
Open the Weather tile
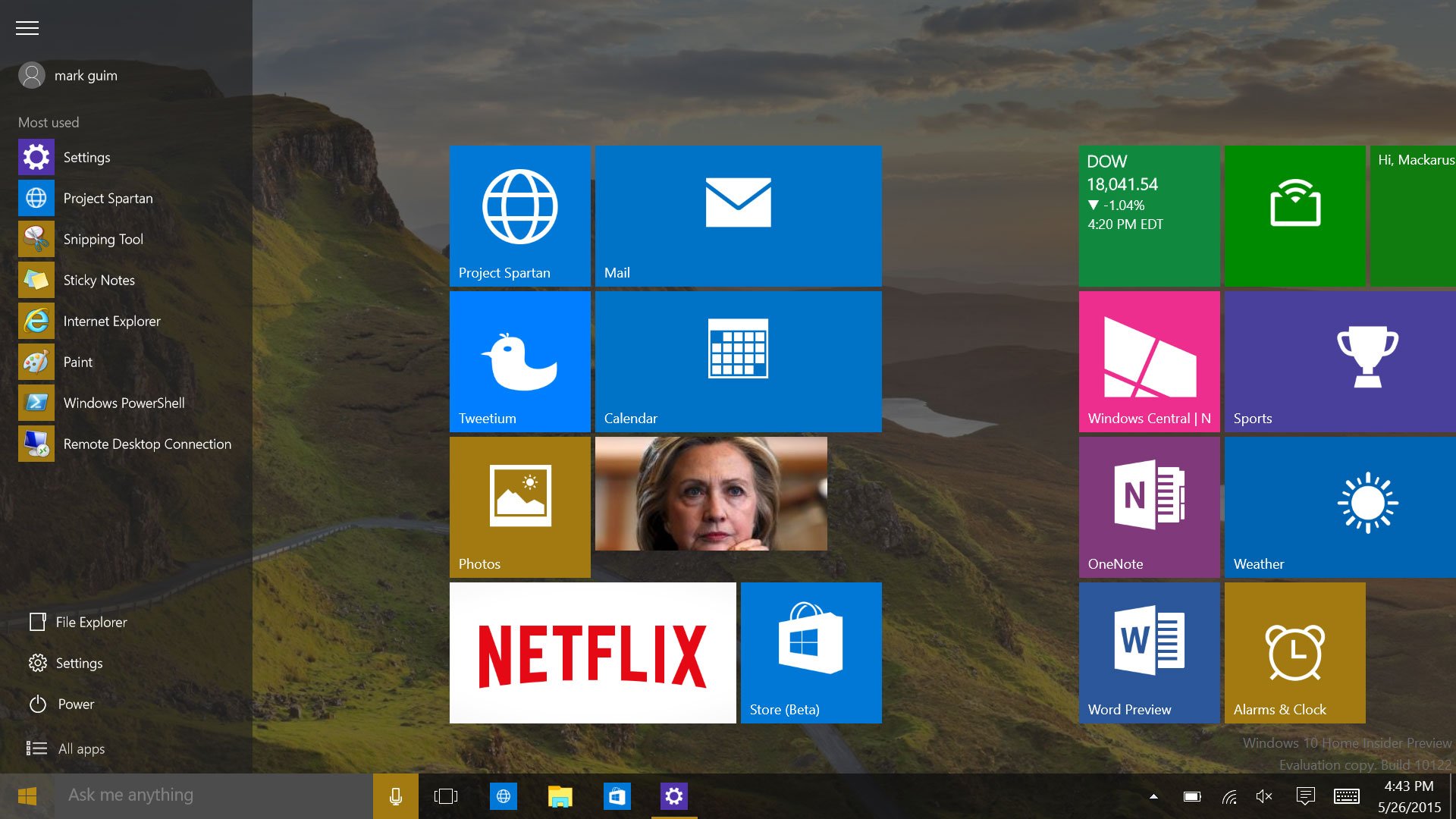pos(1341,507)
